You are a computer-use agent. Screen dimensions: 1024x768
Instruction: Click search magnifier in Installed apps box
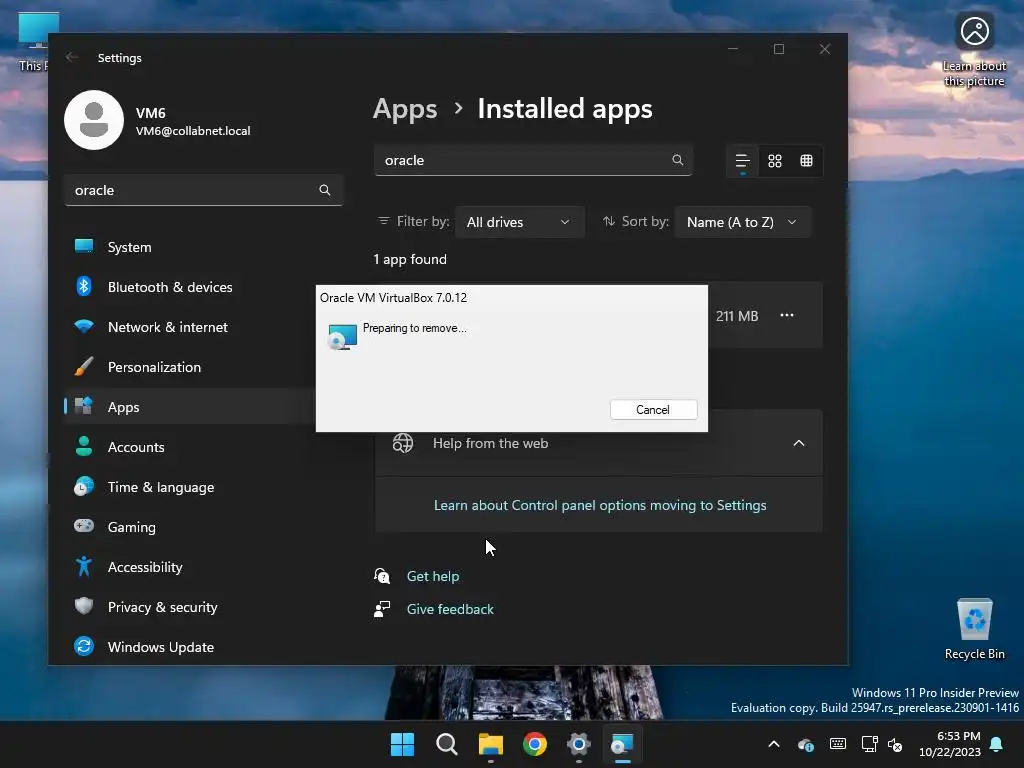click(x=678, y=160)
